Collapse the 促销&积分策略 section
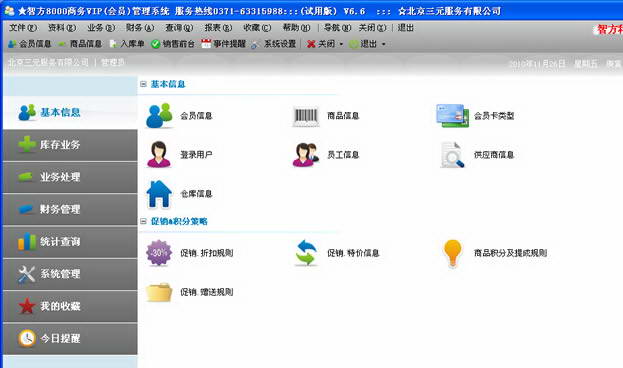This screenshot has width=623, height=368. click(x=143, y=221)
